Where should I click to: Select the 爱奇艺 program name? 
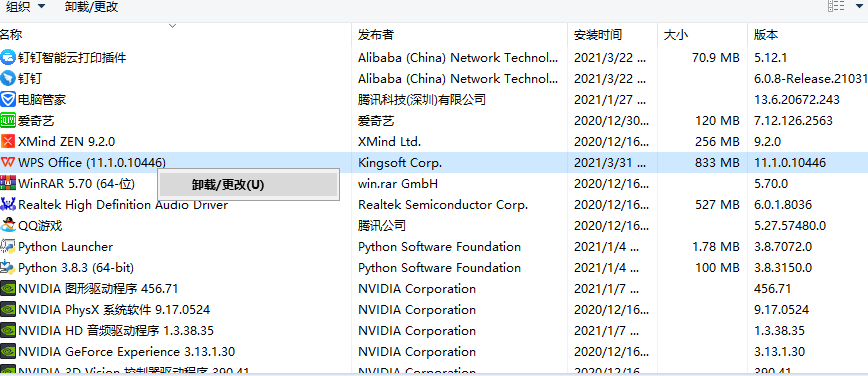(36, 120)
